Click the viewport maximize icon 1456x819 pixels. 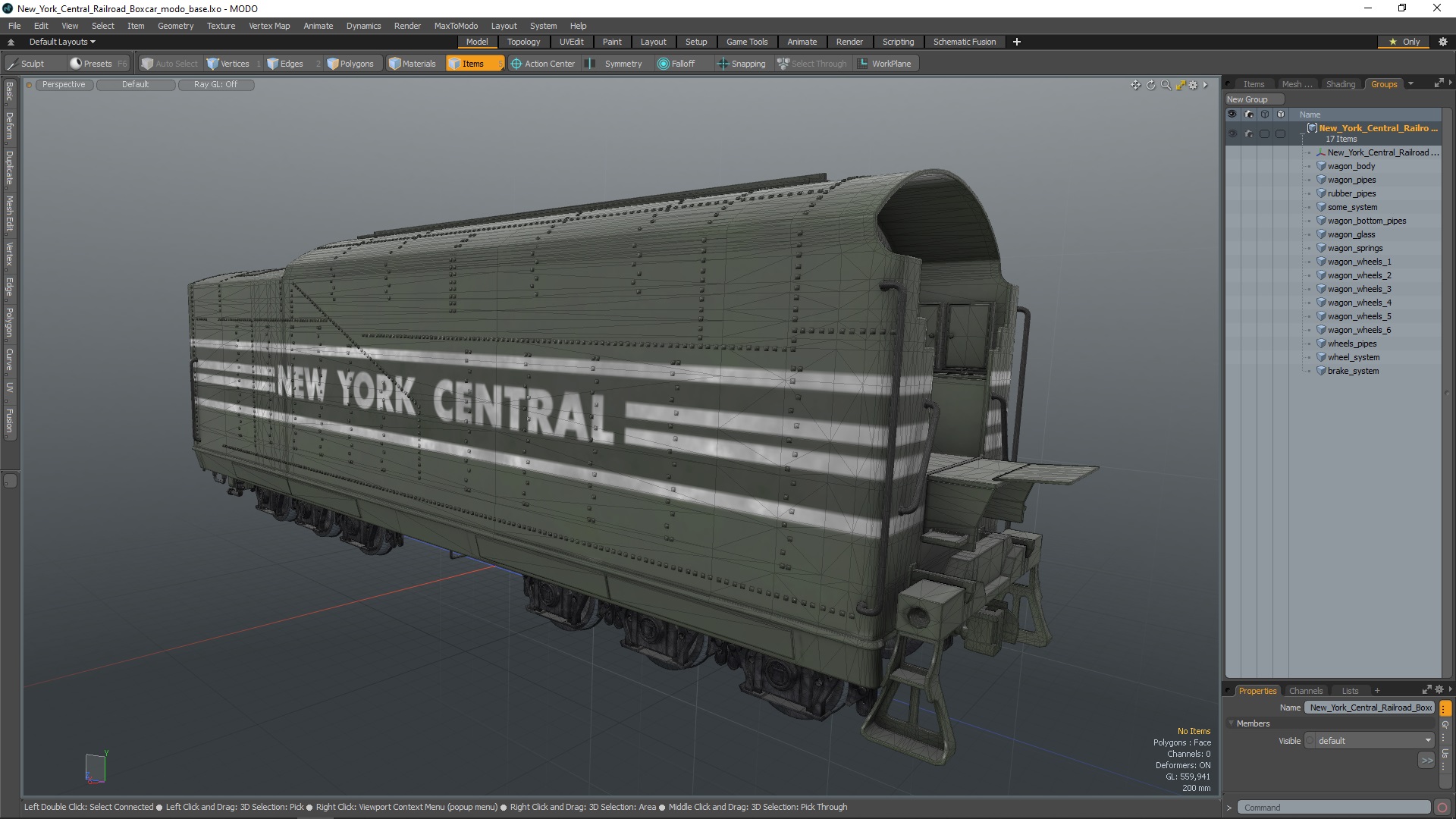[x=1180, y=85]
